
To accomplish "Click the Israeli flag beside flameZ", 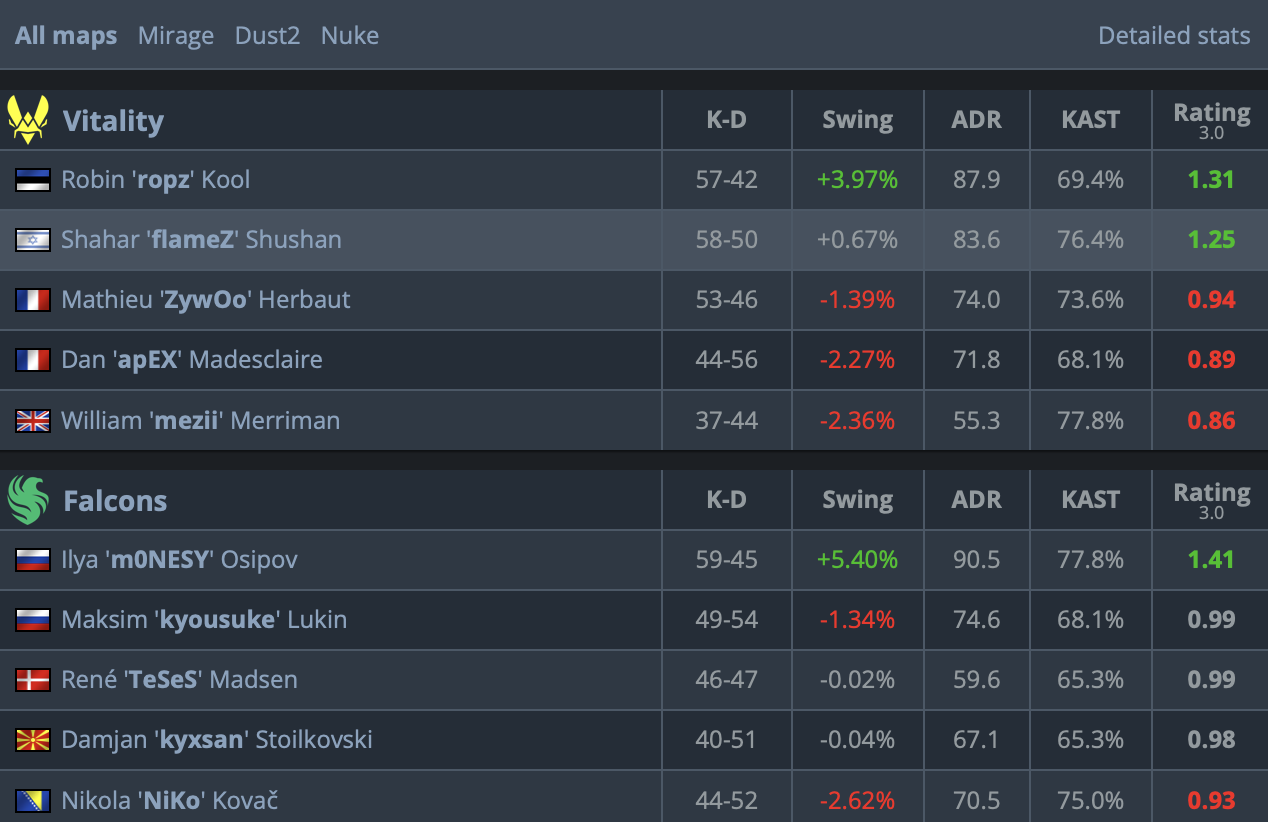I will [x=33, y=240].
